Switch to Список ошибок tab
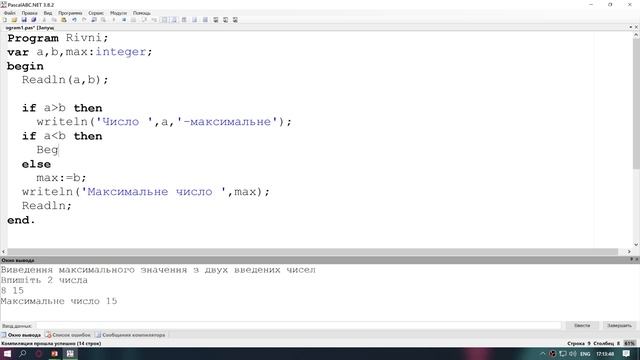Viewport: 640px width, 360px height. (x=69, y=335)
